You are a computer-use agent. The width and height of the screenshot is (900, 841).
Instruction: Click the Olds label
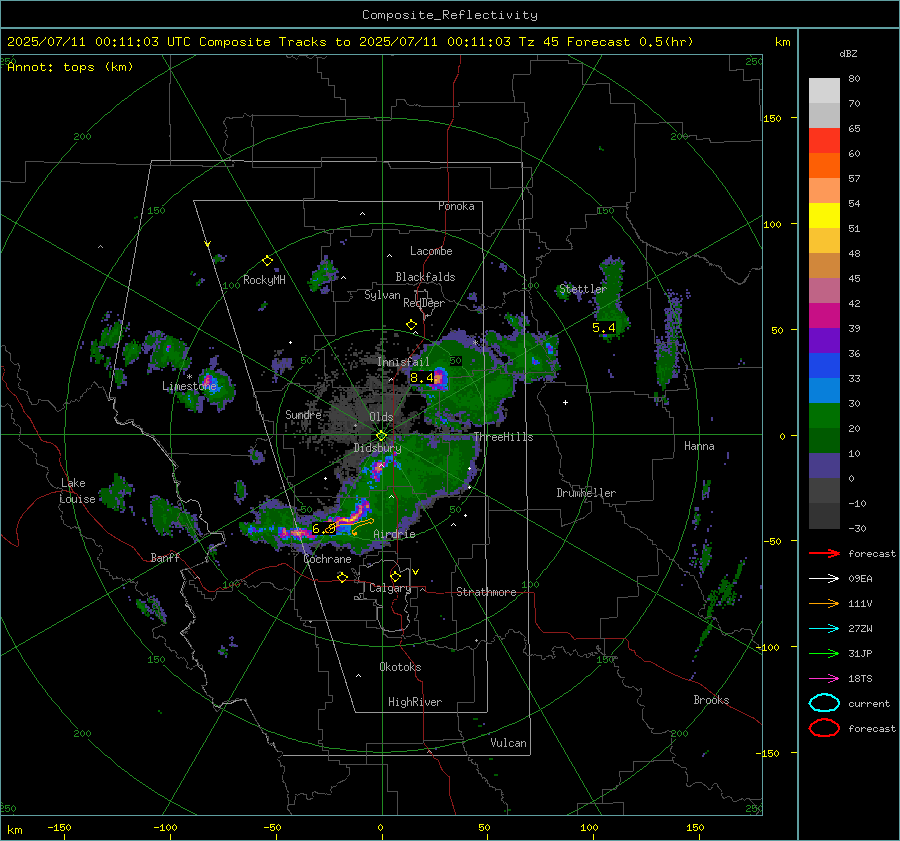[381, 417]
